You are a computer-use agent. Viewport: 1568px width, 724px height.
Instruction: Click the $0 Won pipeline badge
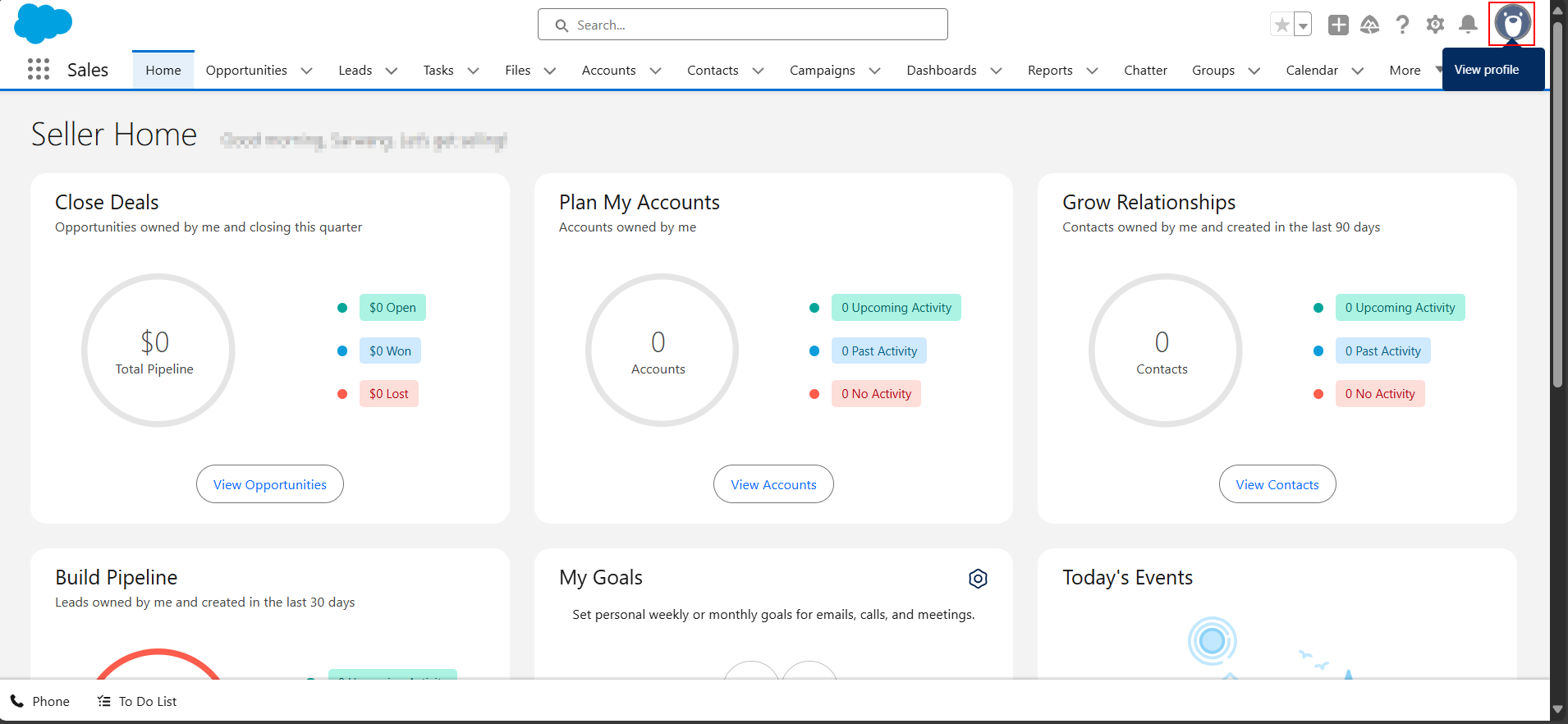pos(390,351)
